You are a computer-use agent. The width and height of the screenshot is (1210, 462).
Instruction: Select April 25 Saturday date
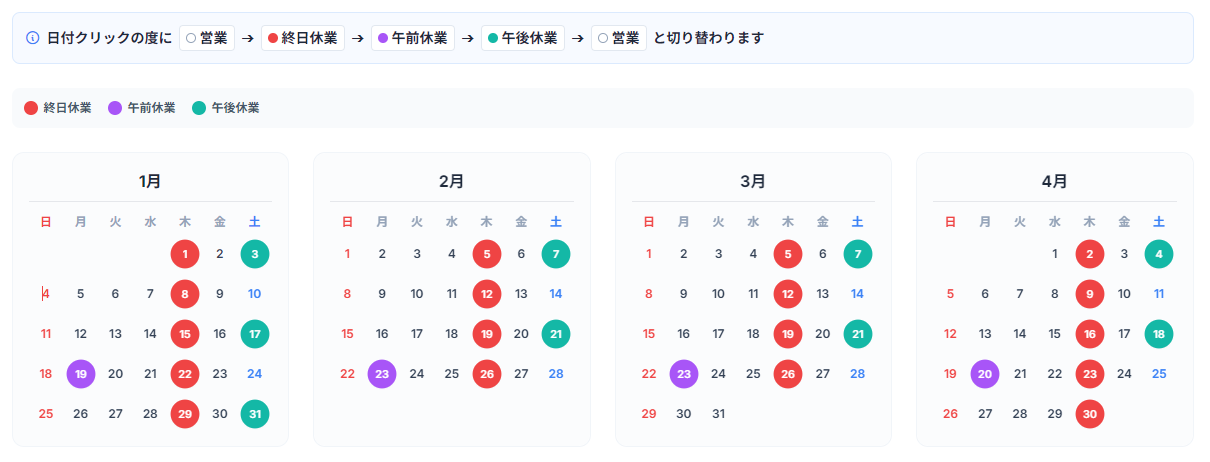pos(1159,374)
